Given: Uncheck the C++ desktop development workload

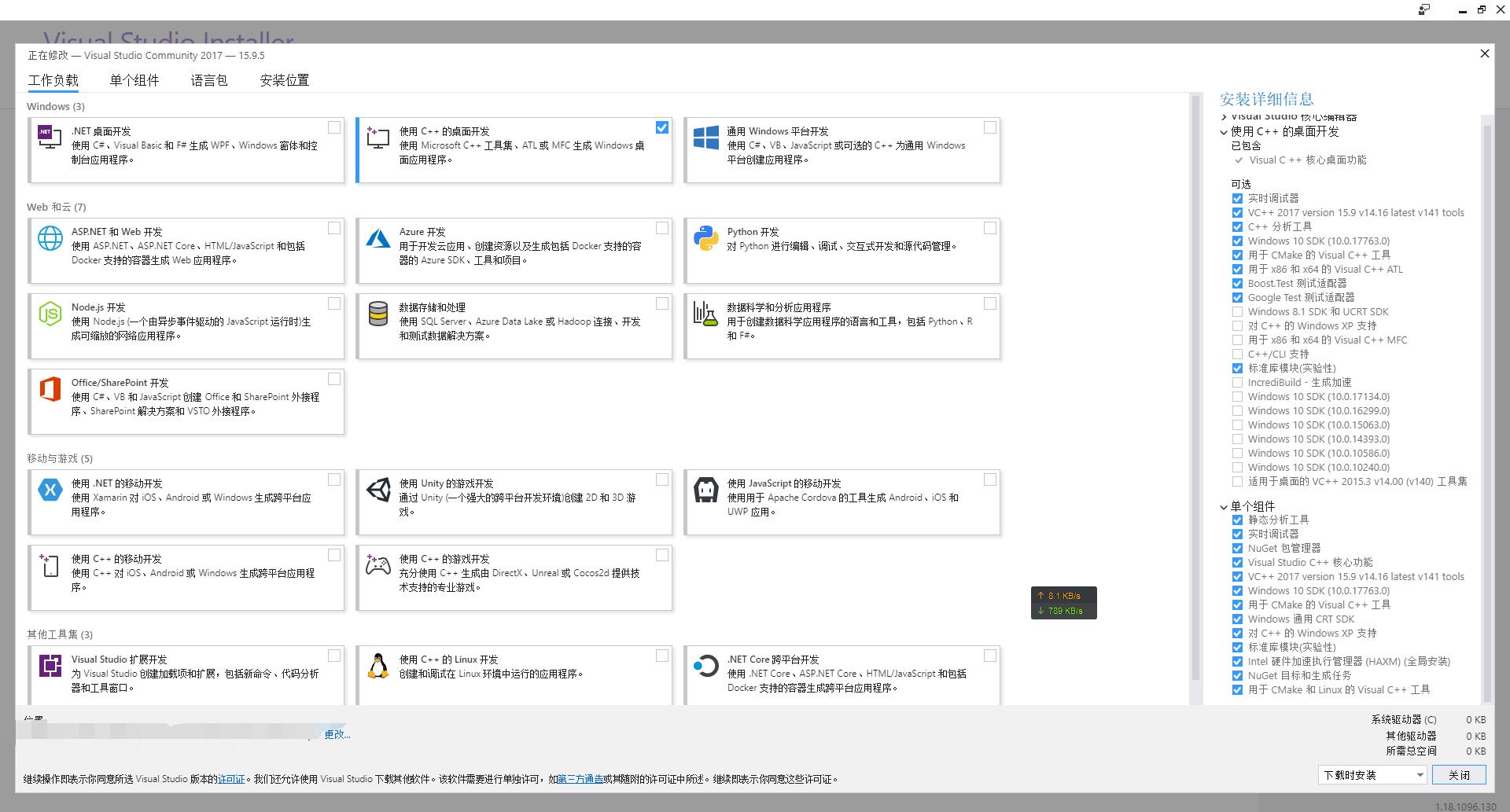Looking at the screenshot, I should (662, 127).
